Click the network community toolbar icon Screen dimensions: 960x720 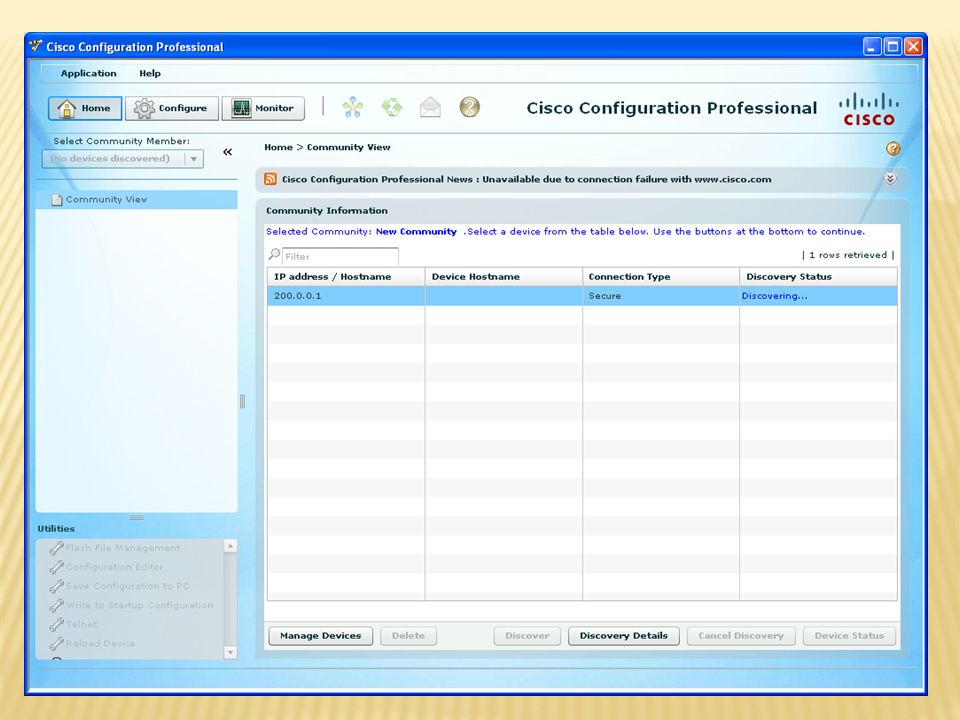click(x=353, y=107)
